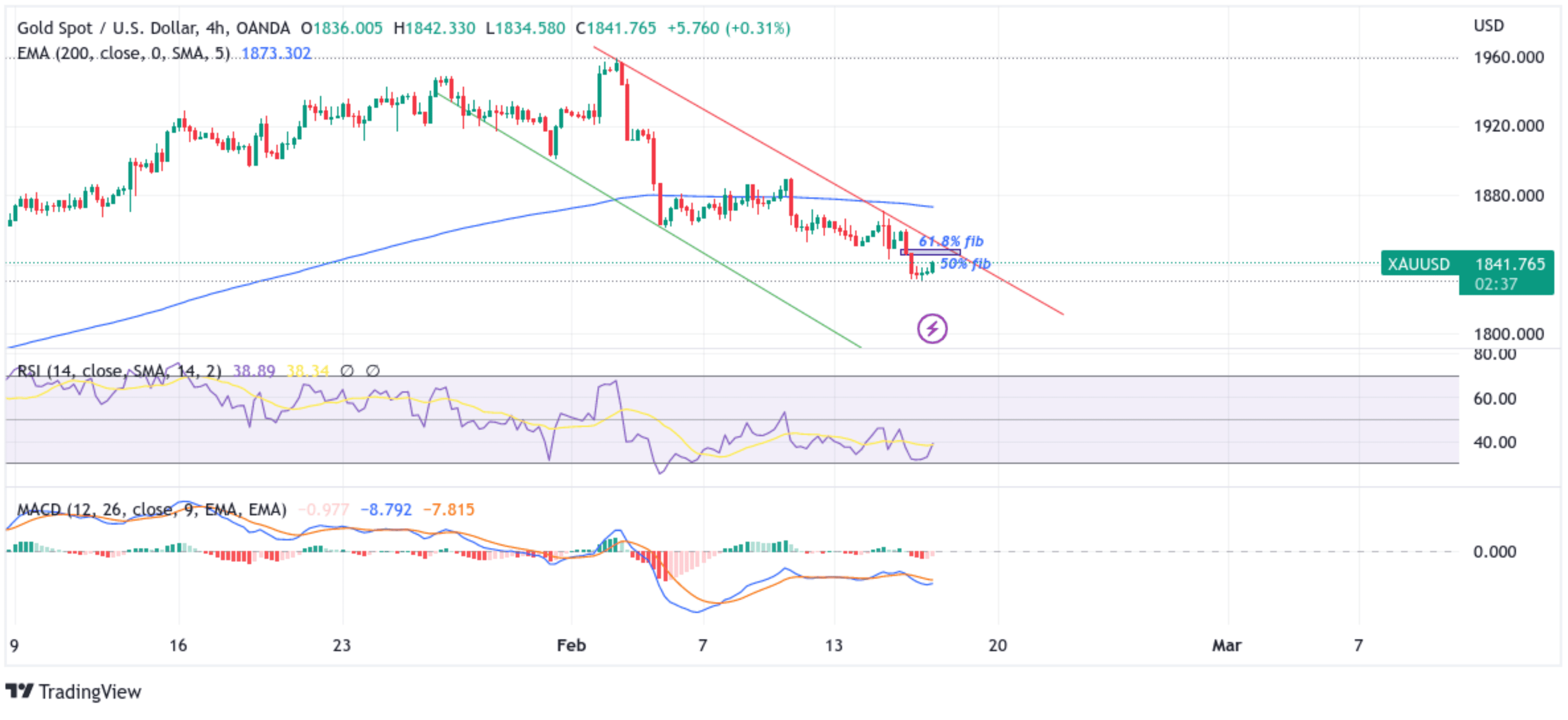Image resolution: width=1568 pixels, height=720 pixels.
Task: Click the EMA (200, close, 0, SMA, 5) legend
Action: click(123, 53)
